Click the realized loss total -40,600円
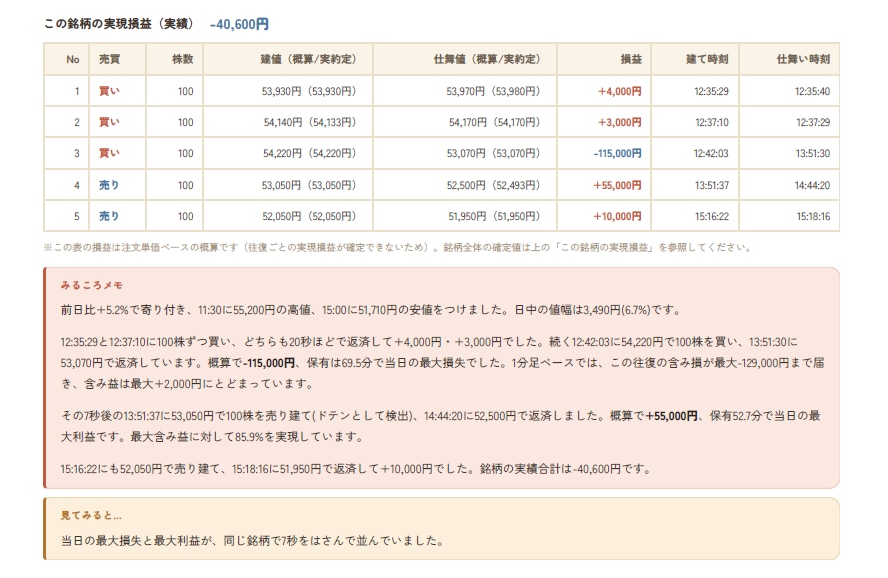888x578 pixels. click(239, 24)
